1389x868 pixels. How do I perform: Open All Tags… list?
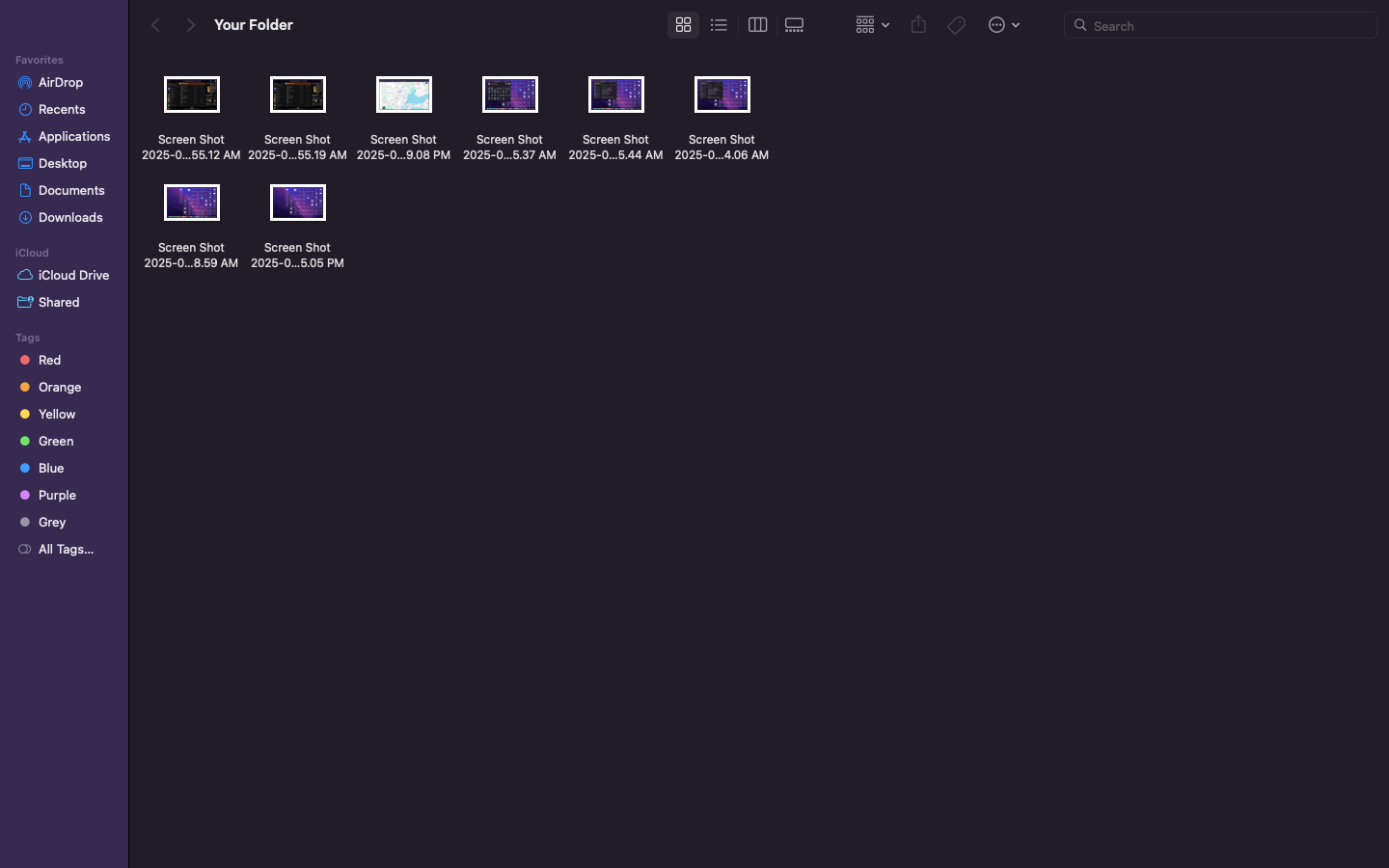66,550
